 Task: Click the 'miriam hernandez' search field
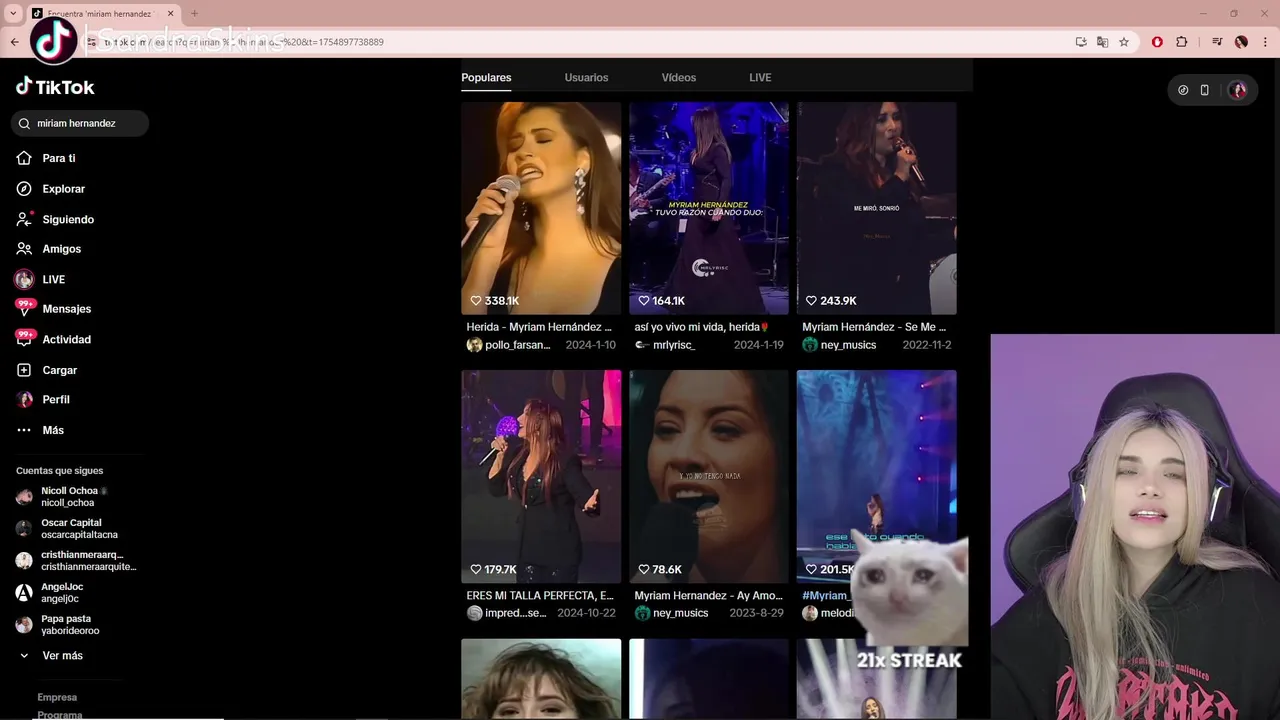pos(80,124)
